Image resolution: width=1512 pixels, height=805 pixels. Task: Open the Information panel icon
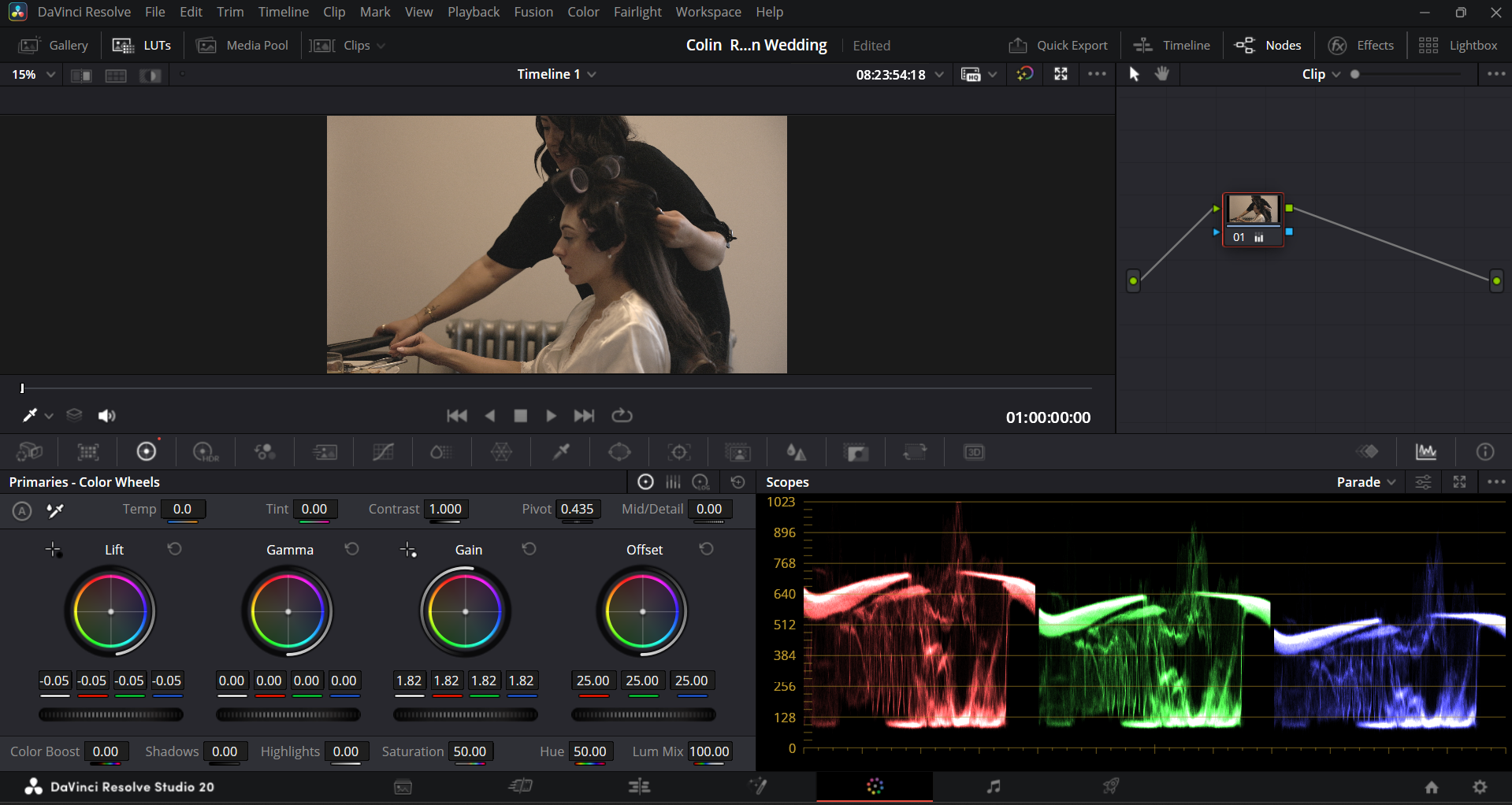(1485, 451)
